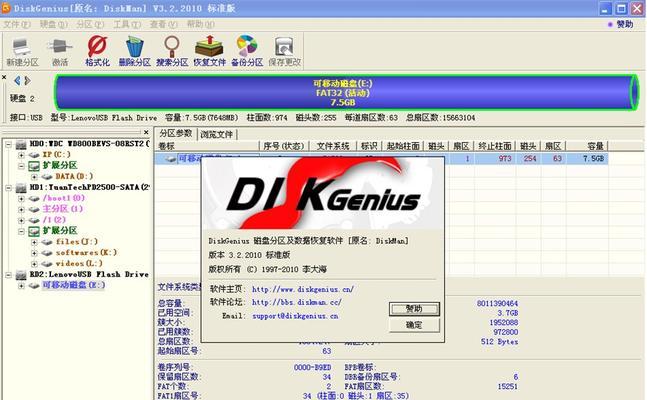Image resolution: width=647 pixels, height=400 pixels.
Task: Expand the /boot1(0) partition node
Action: coord(21,199)
